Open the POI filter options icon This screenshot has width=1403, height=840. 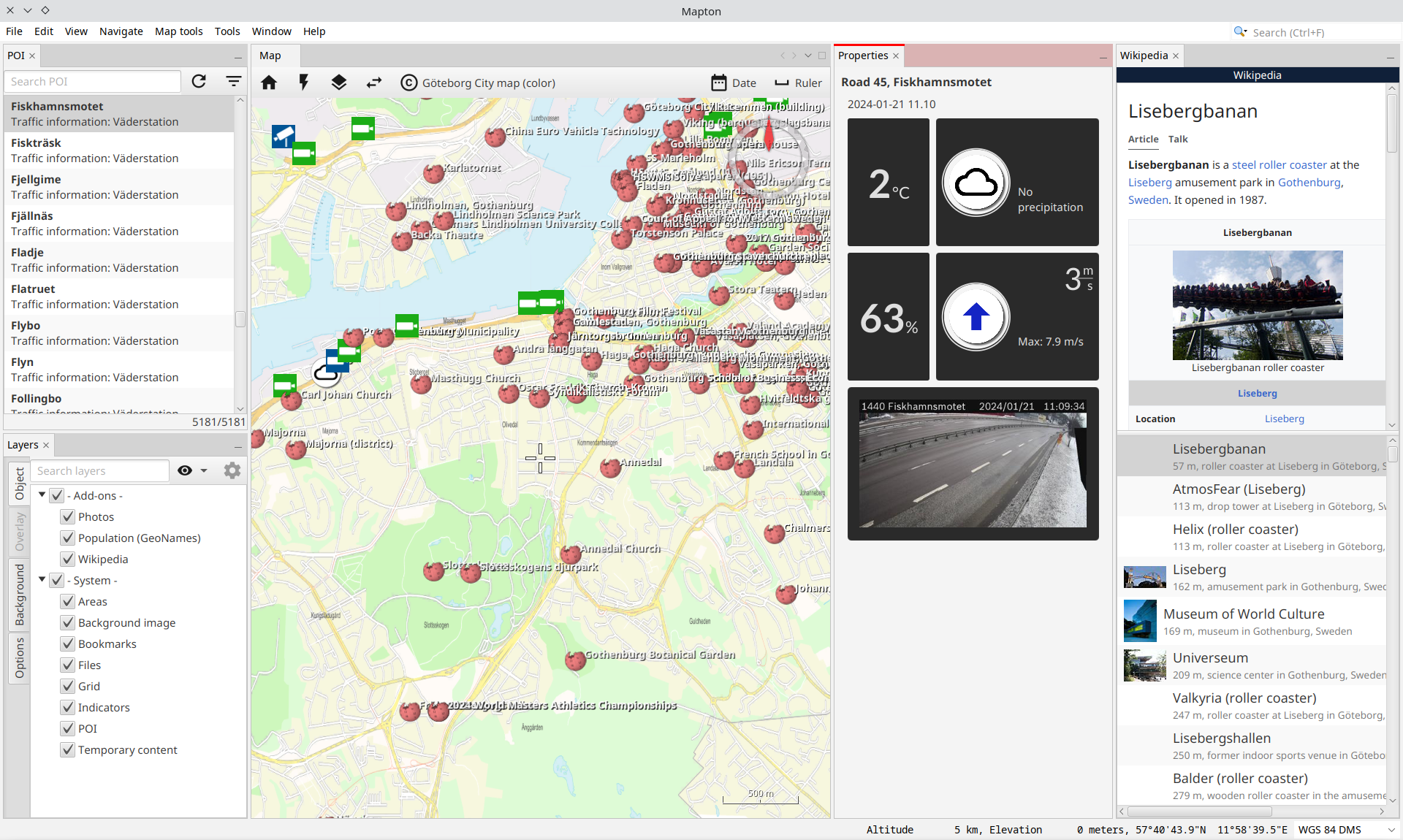234,81
